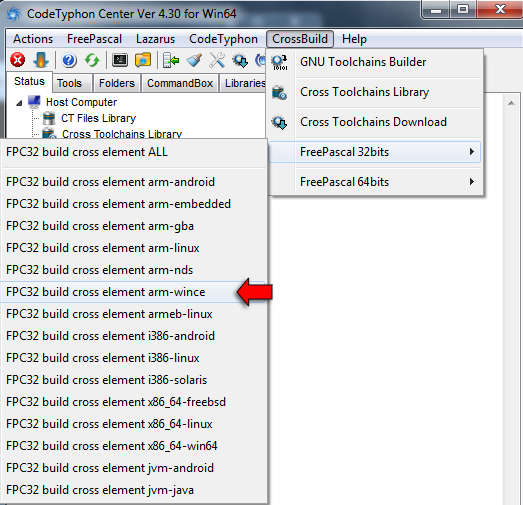Switch to the Status tab
This screenshot has height=505, width=523.
[29, 81]
